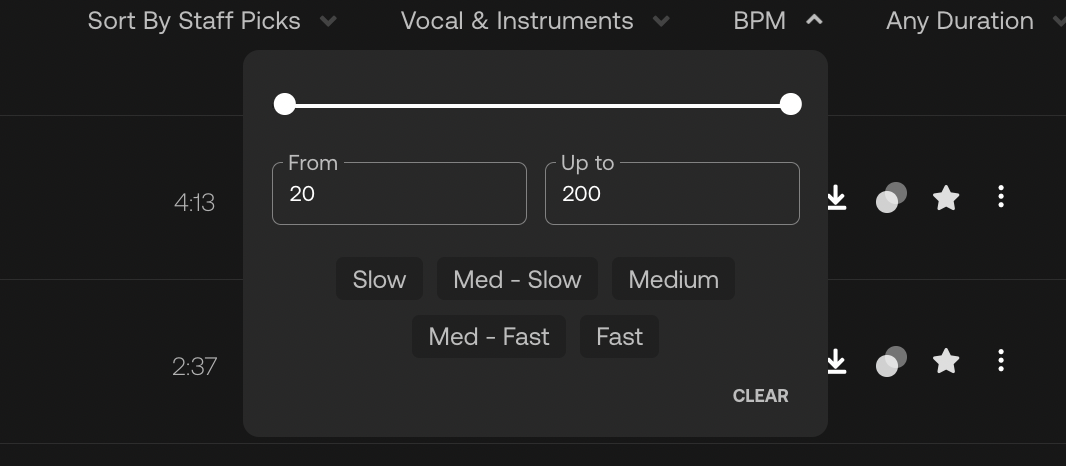Viewport: 1066px width, 466px height.
Task: Click the maximum BPM slider handle
Action: [x=791, y=105]
